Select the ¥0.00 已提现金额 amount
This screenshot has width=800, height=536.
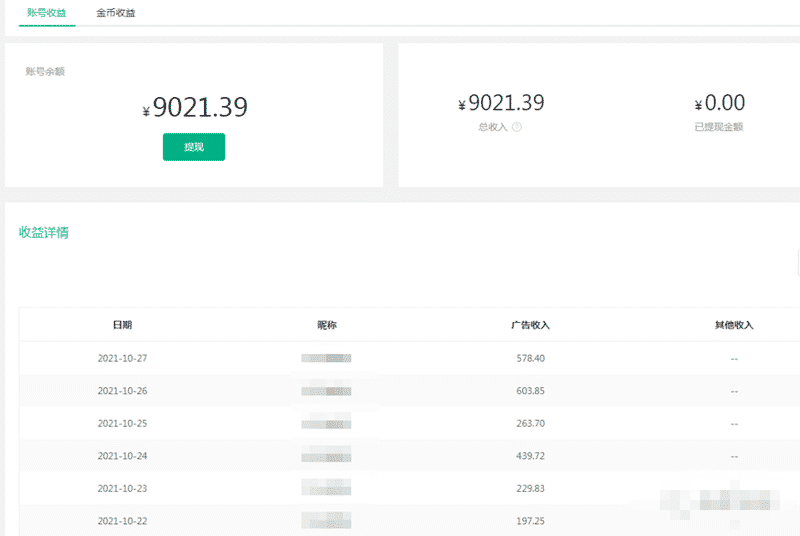coord(719,103)
